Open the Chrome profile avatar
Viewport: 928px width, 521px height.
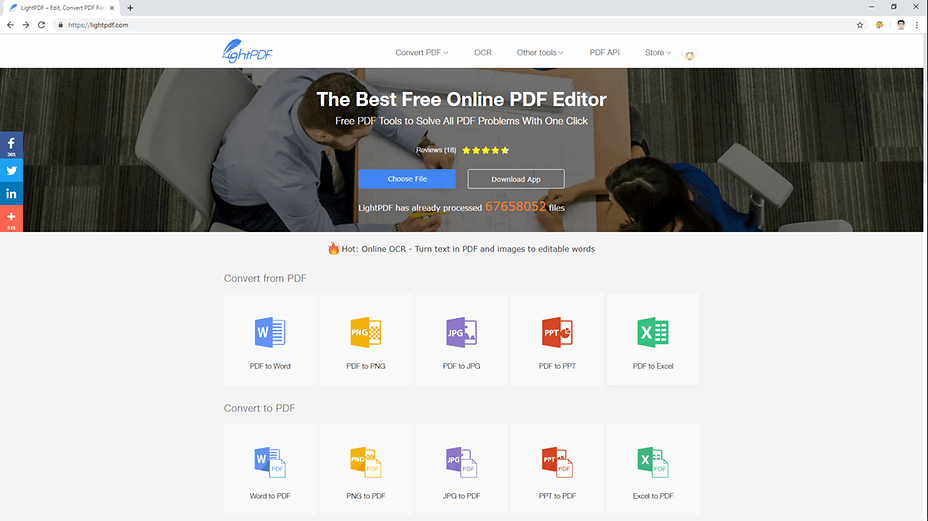pyautogui.click(x=901, y=25)
